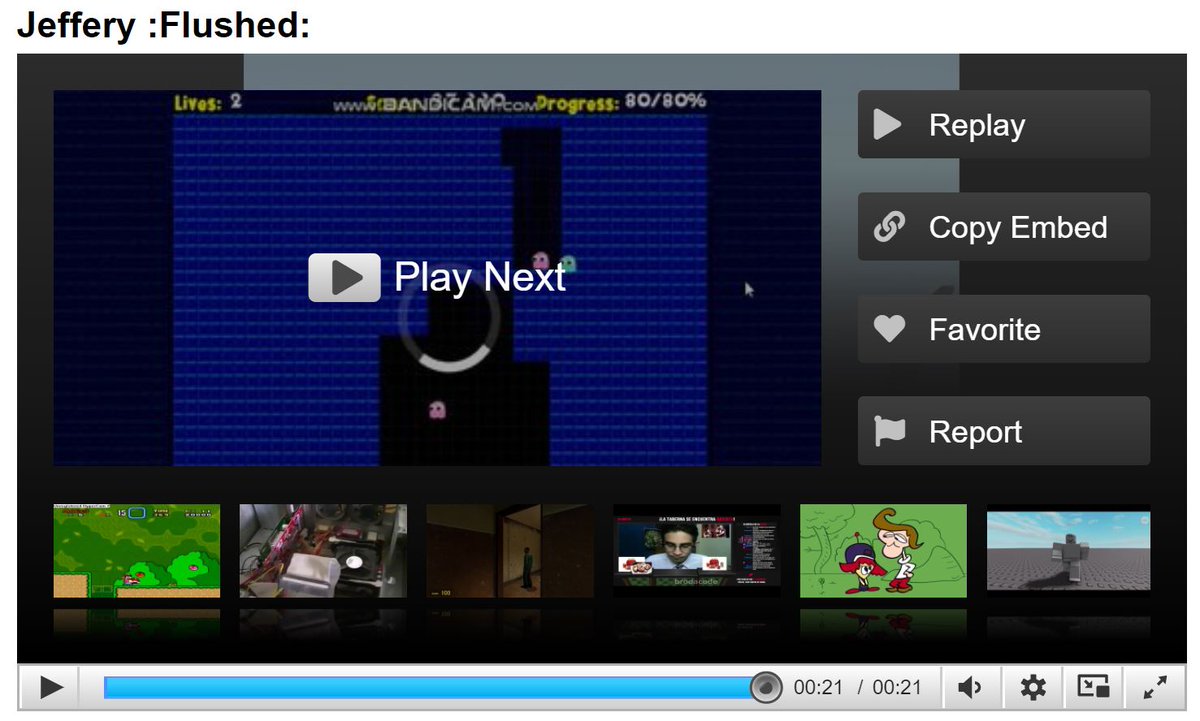
Task: Report this video
Action: (1004, 431)
